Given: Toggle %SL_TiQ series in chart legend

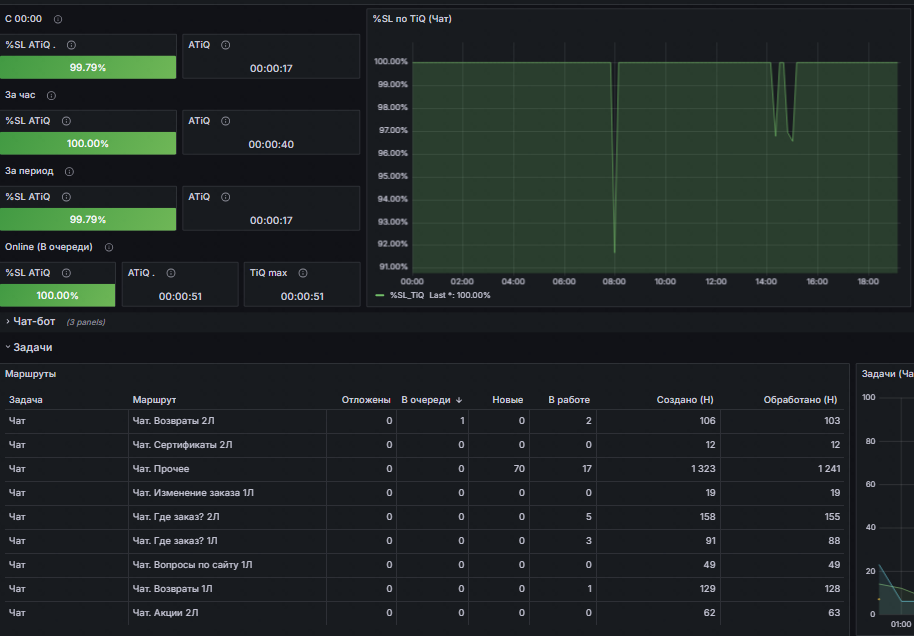Looking at the screenshot, I should (x=406, y=296).
